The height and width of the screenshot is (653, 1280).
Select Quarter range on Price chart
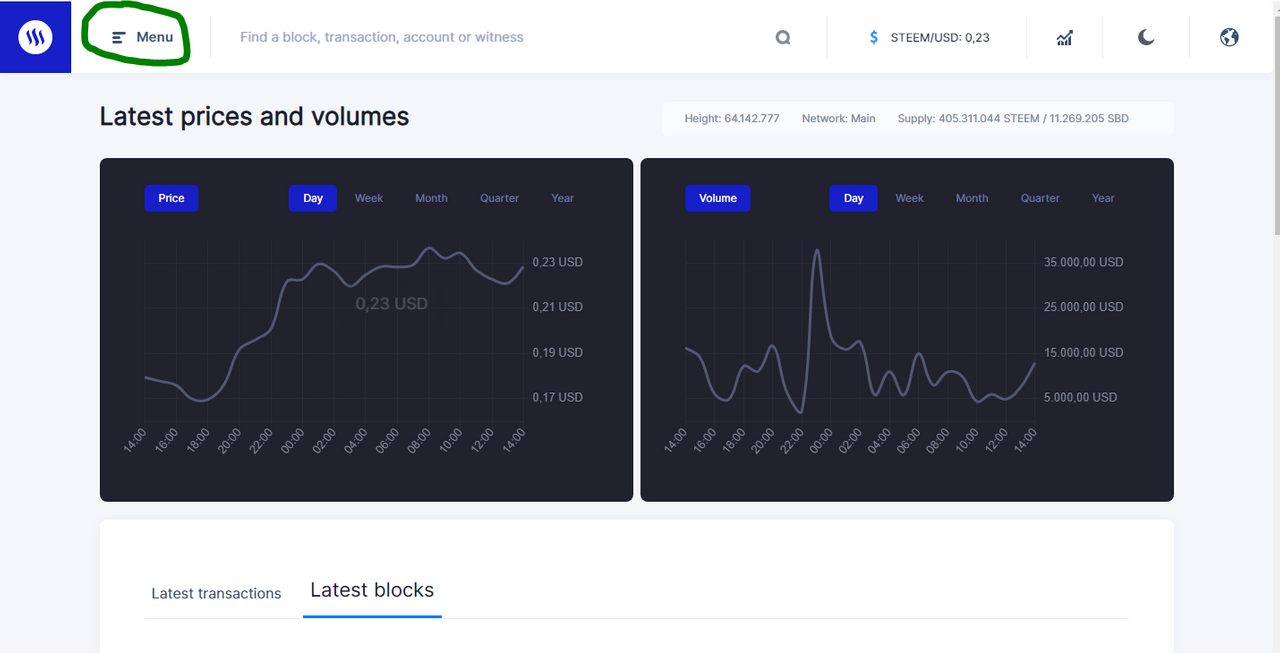[x=499, y=198]
